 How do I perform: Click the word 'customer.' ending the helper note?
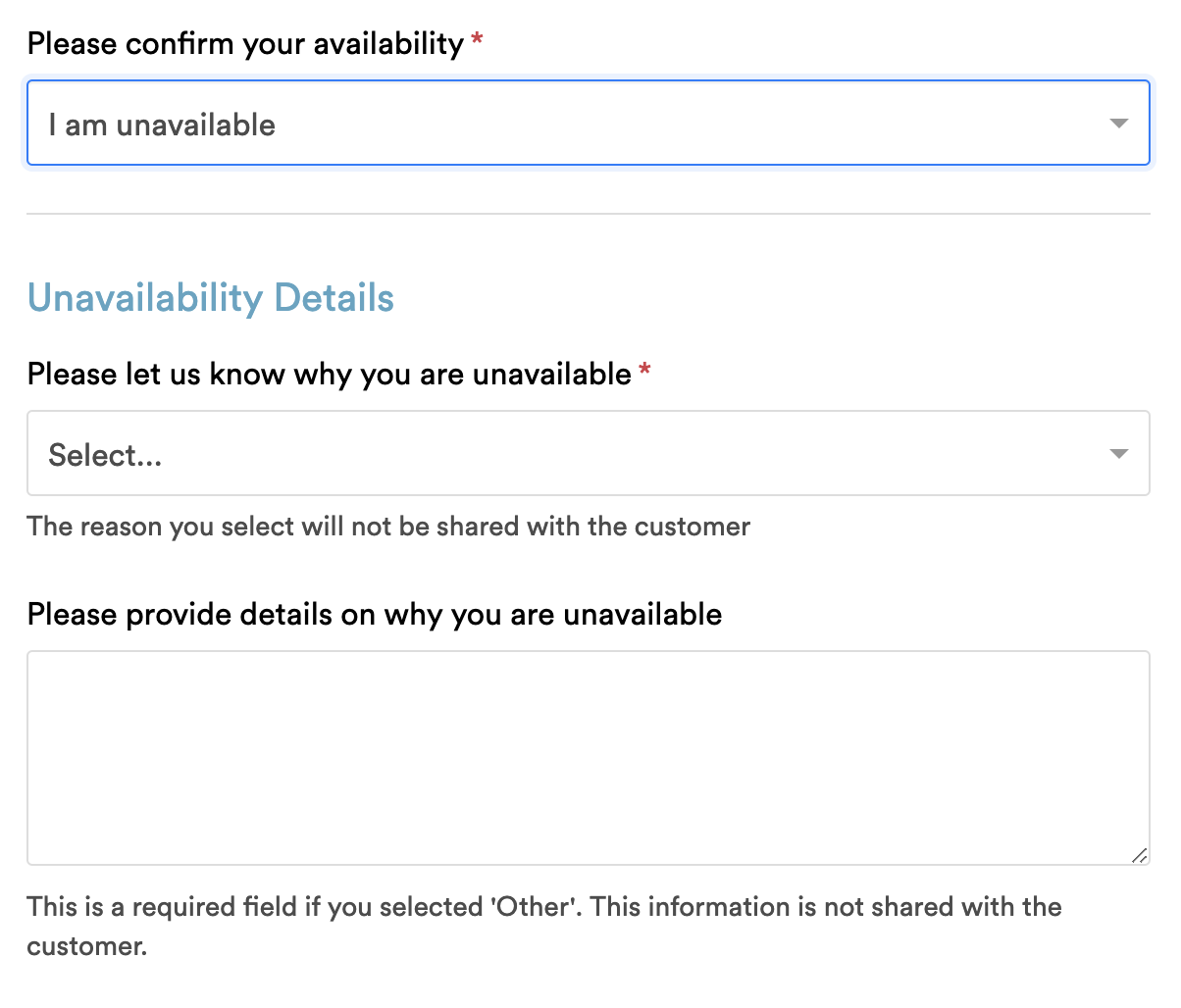tap(87, 946)
